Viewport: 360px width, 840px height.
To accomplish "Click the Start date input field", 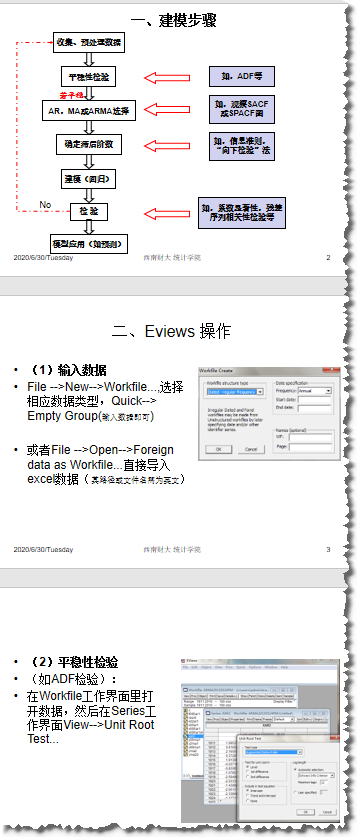I will [314, 400].
